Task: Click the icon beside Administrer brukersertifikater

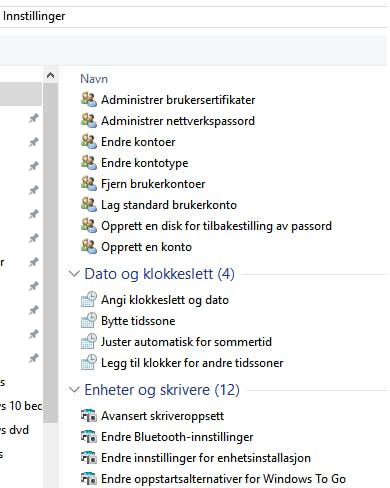Action: (89, 100)
